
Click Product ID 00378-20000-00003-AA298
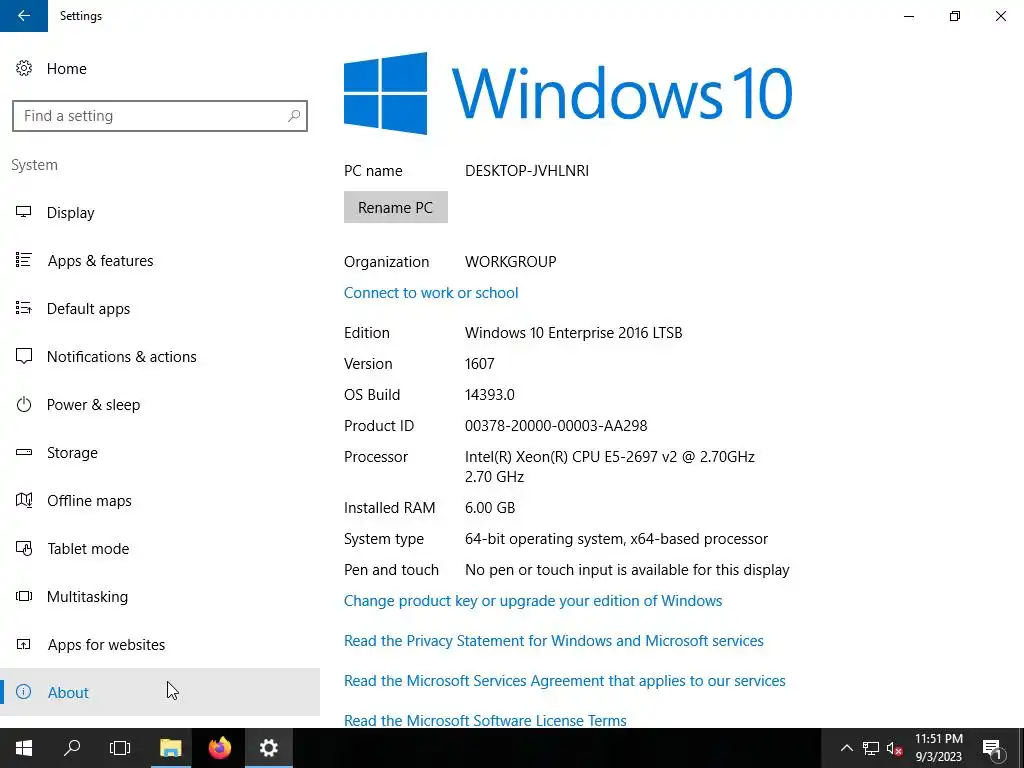click(556, 426)
